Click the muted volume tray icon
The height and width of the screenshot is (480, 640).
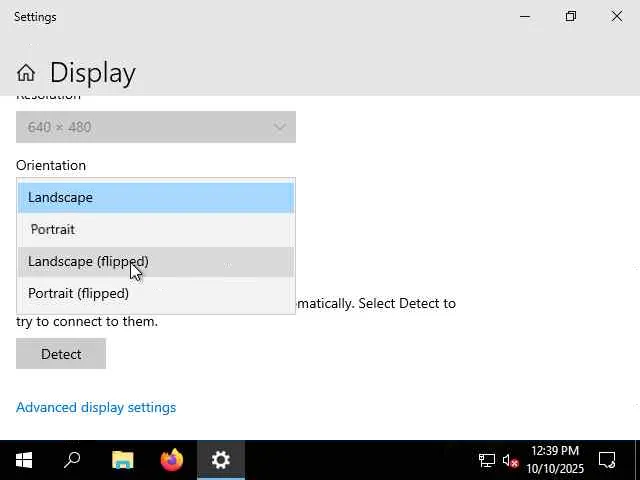click(510, 461)
